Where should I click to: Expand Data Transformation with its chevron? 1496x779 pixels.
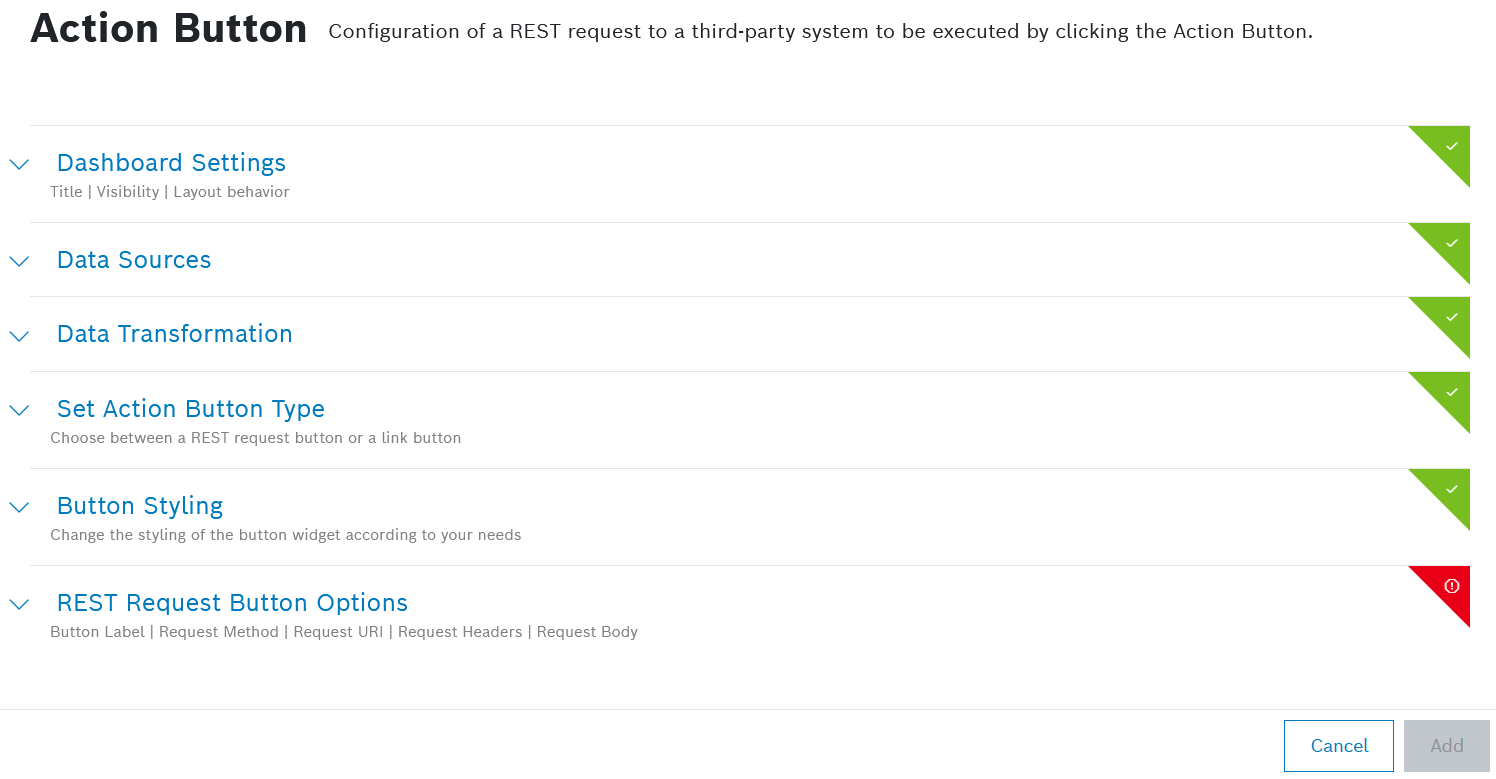(19, 336)
